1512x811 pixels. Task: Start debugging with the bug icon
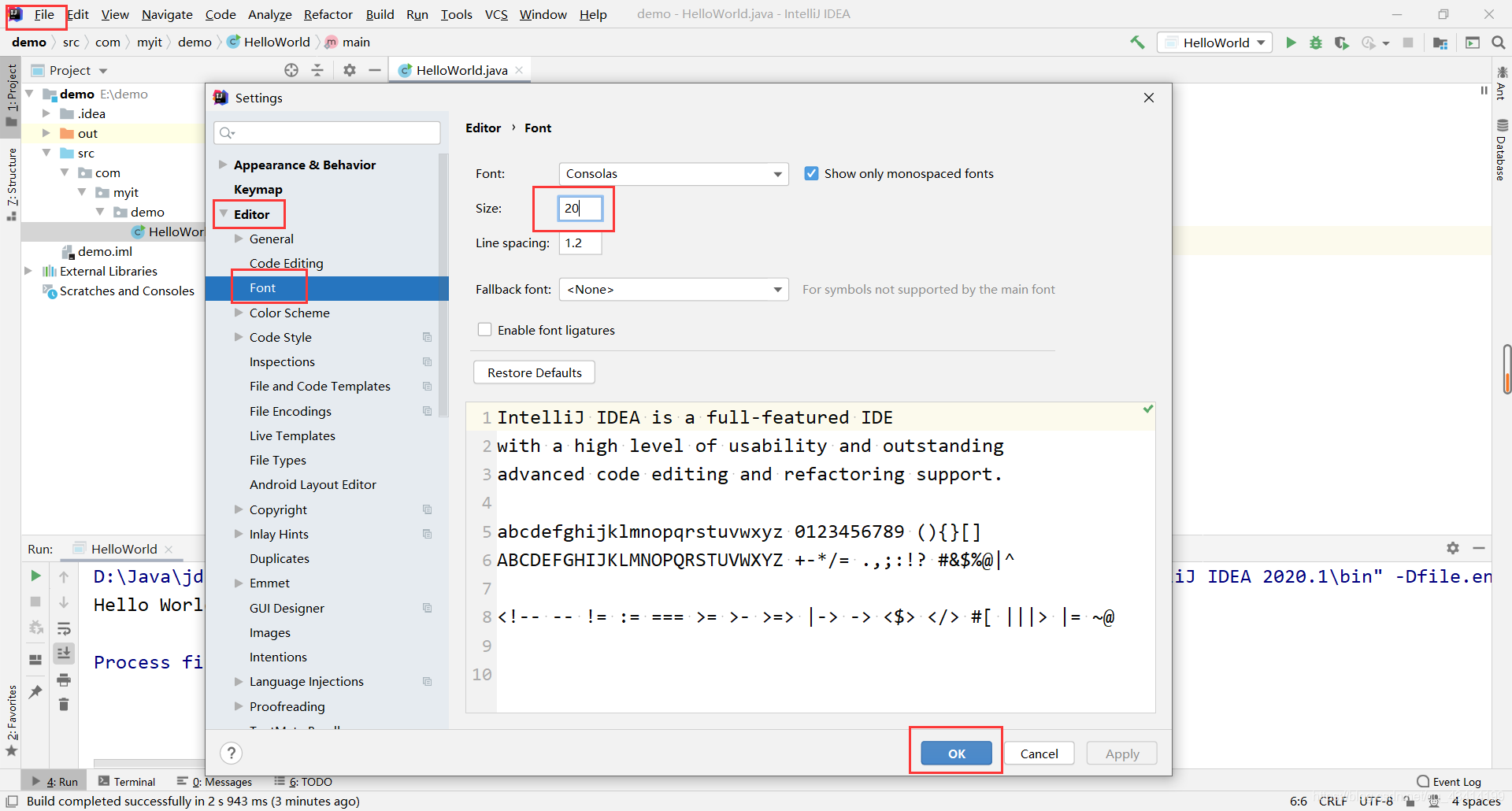tap(1316, 43)
